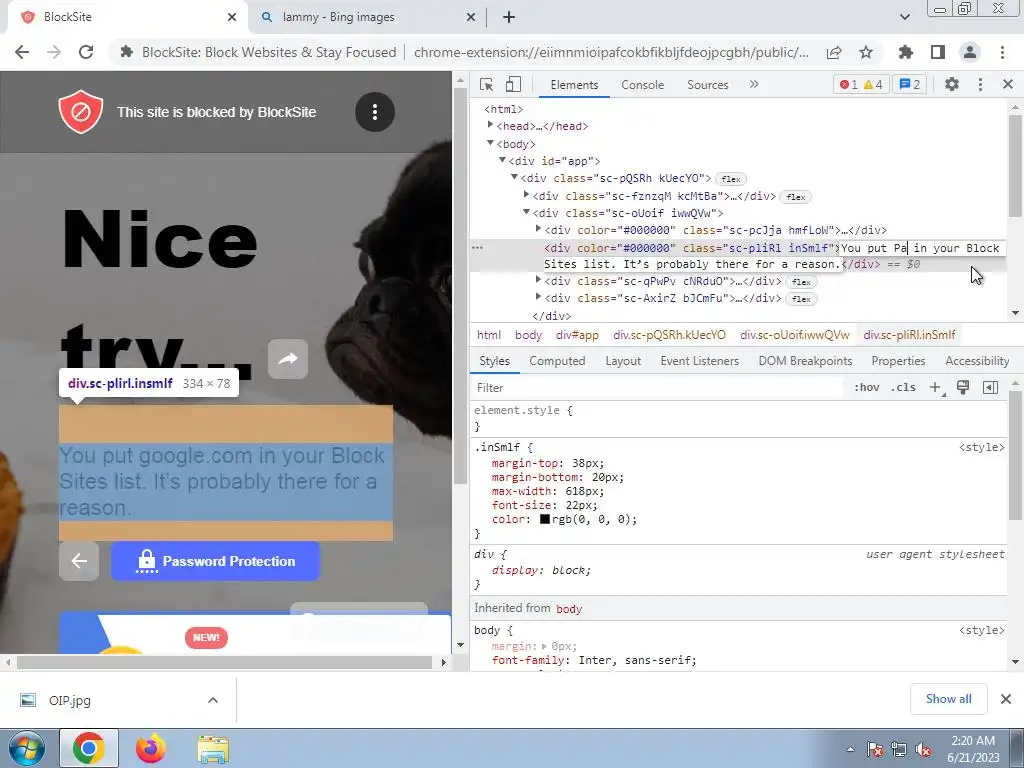
Task: Click the flex badge beside sc-AxirZ div
Action: point(801,299)
